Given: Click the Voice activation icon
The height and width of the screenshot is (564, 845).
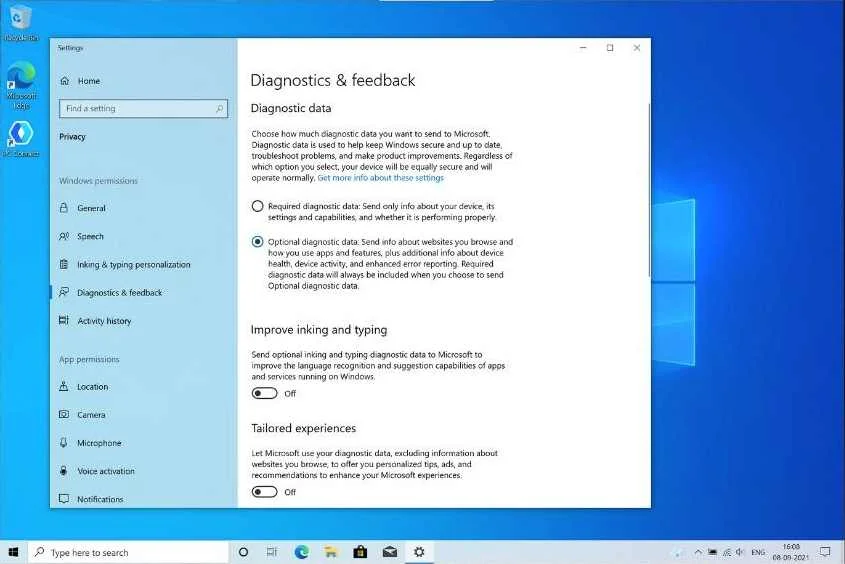Looking at the screenshot, I should click(64, 471).
